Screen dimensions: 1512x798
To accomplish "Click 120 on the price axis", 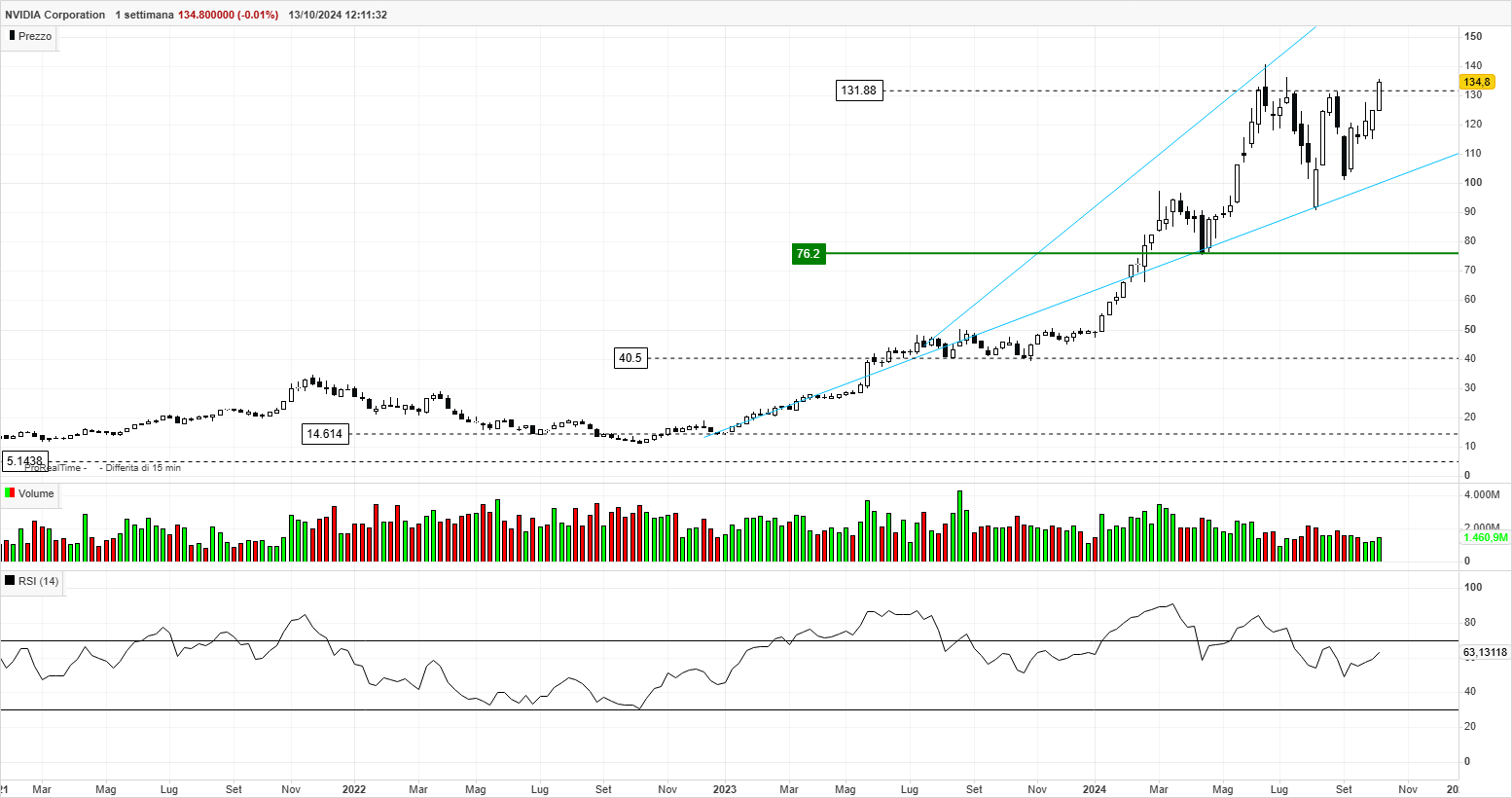I will coord(1473,124).
